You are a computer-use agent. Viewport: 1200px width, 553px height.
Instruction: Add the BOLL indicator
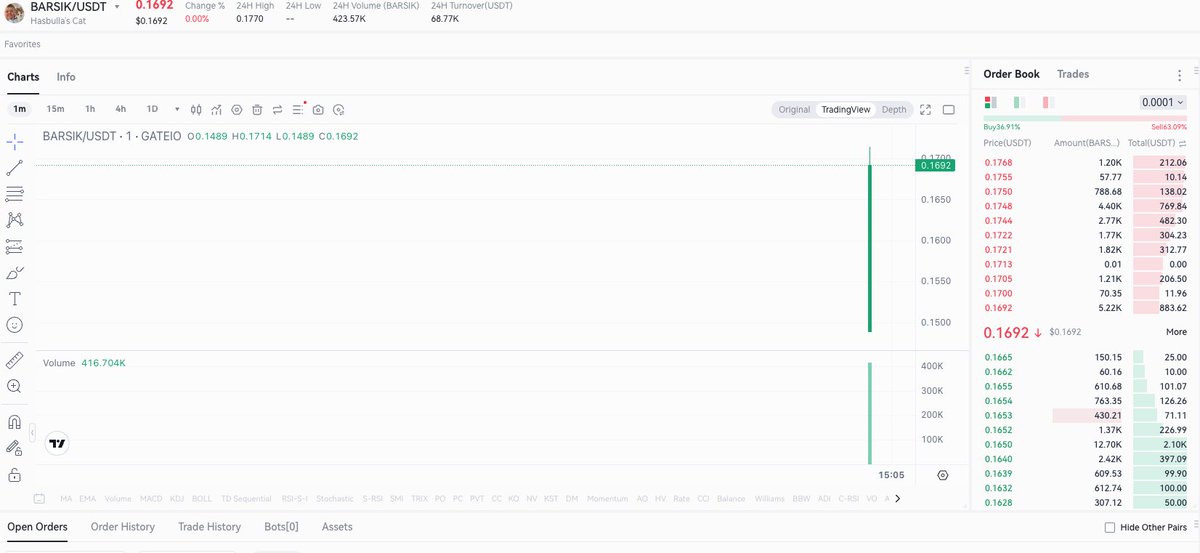(x=202, y=498)
